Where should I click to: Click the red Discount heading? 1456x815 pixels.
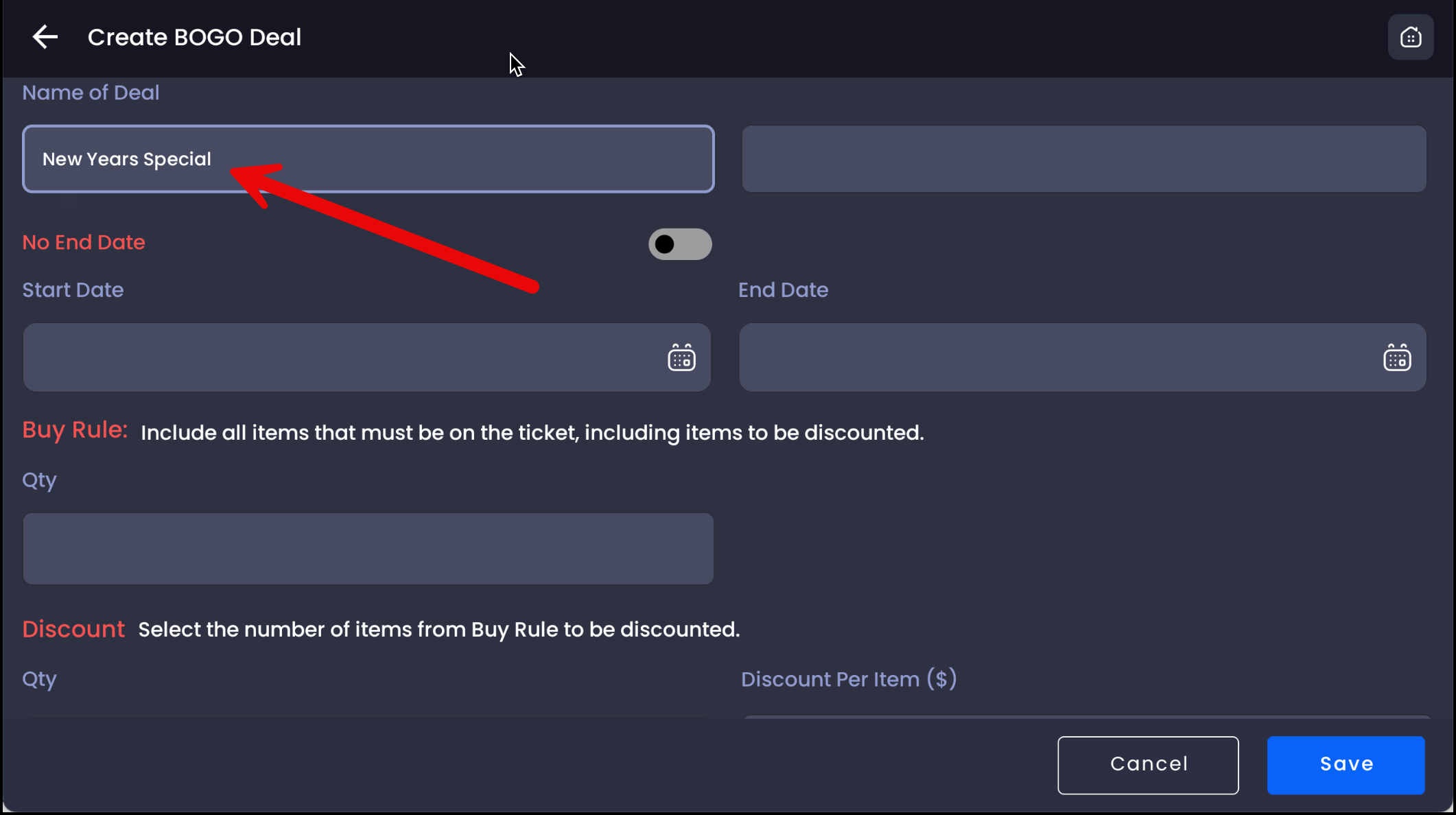click(x=73, y=629)
